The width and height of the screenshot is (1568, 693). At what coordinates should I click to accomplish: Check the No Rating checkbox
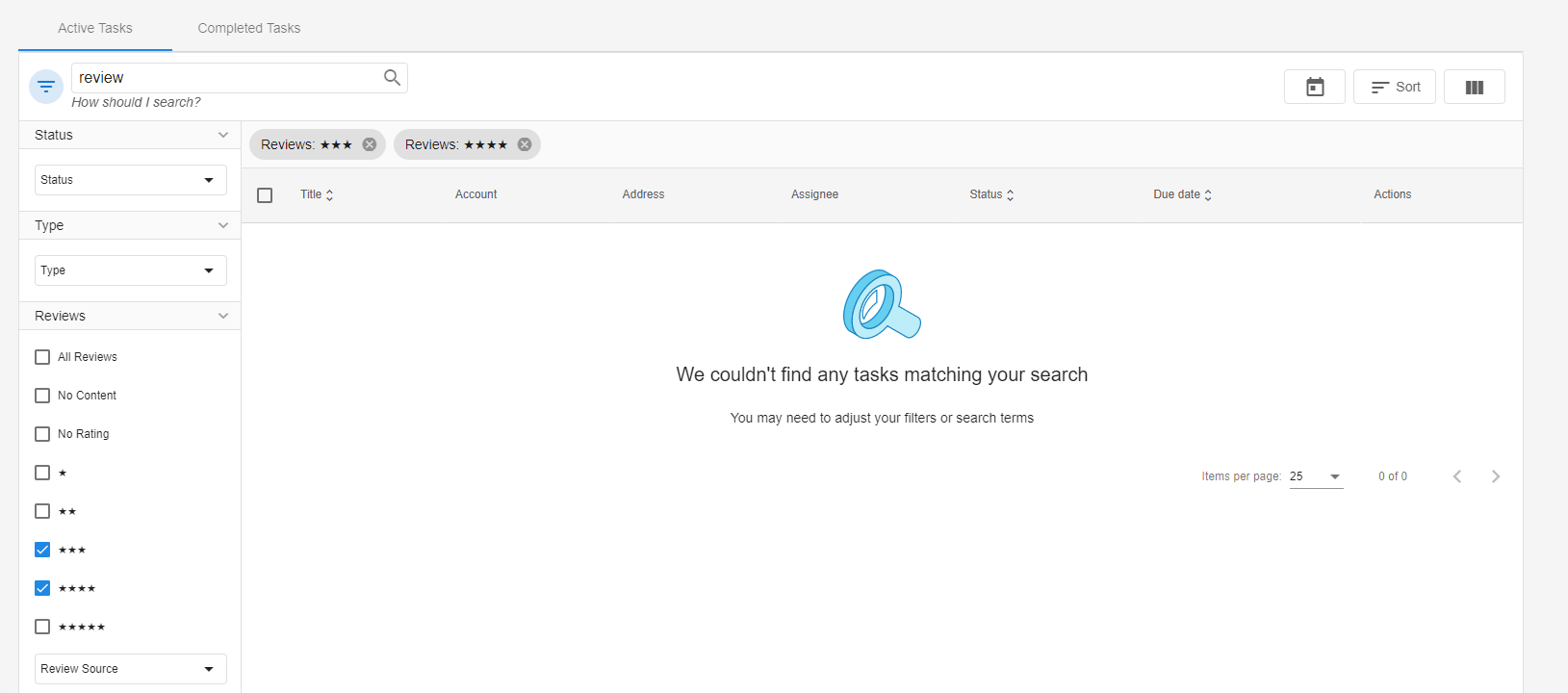(42, 434)
